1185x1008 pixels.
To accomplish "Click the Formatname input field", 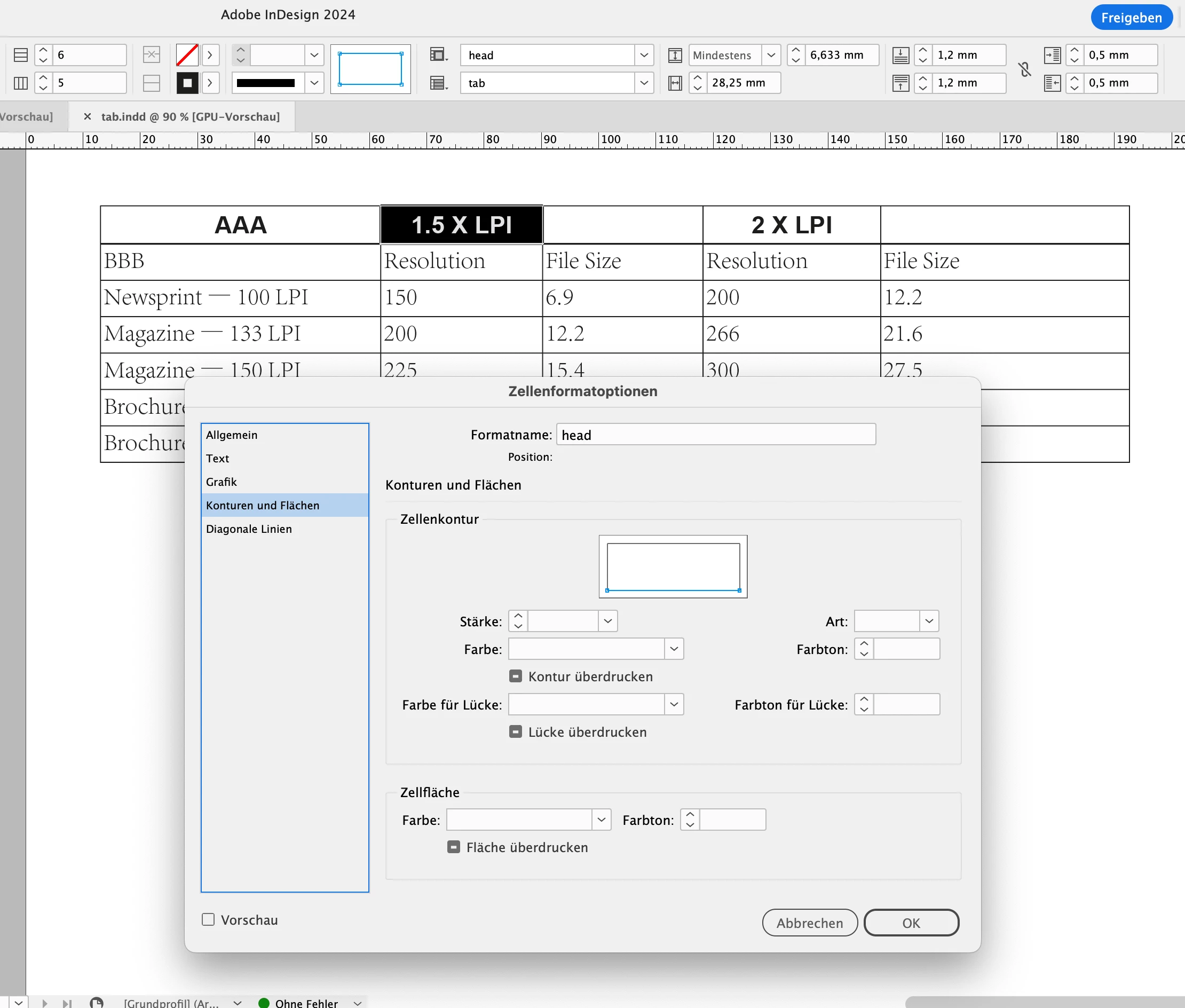I will tap(715, 435).
